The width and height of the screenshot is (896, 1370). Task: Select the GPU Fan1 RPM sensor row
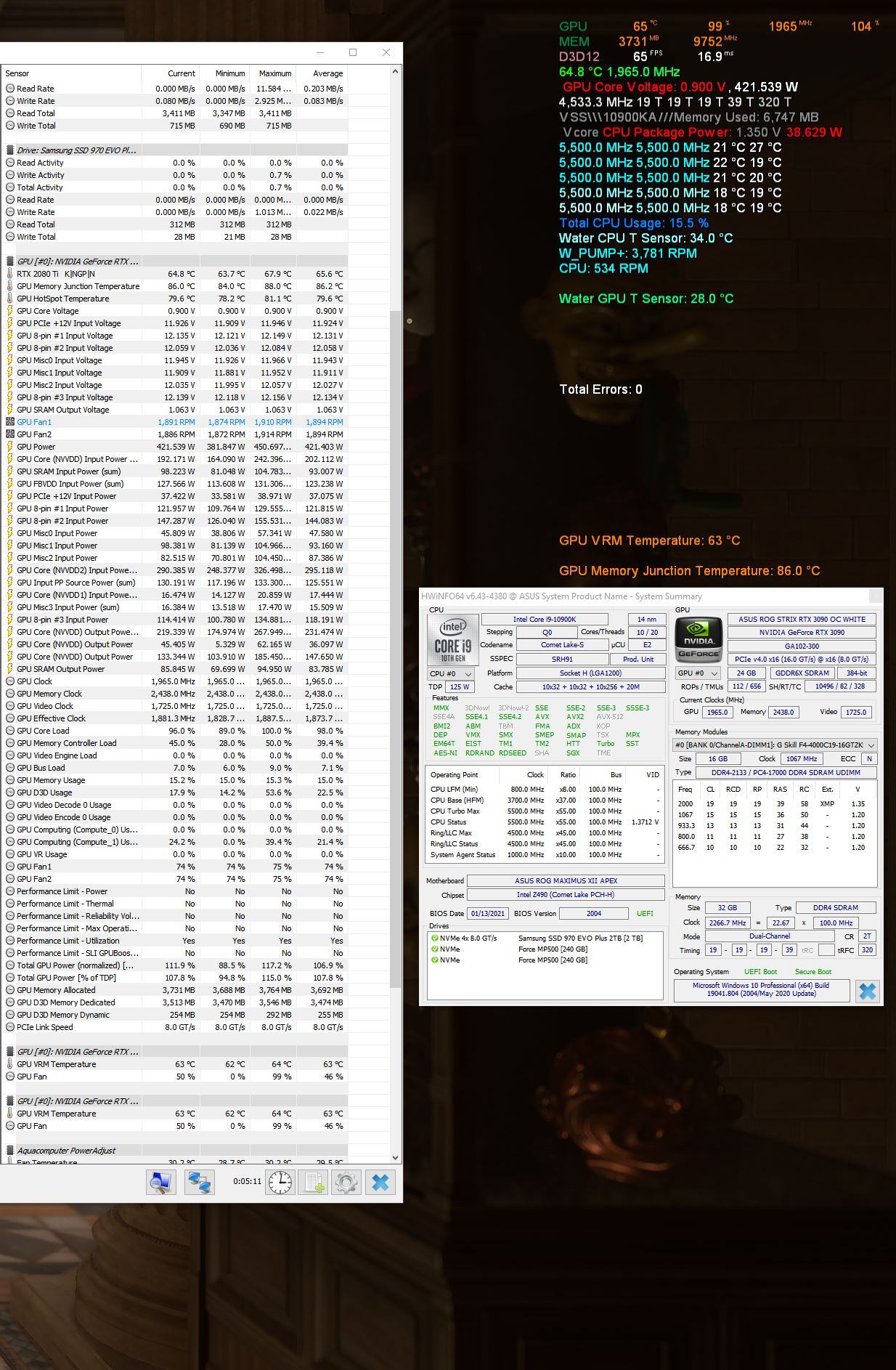pyautogui.click(x=174, y=422)
